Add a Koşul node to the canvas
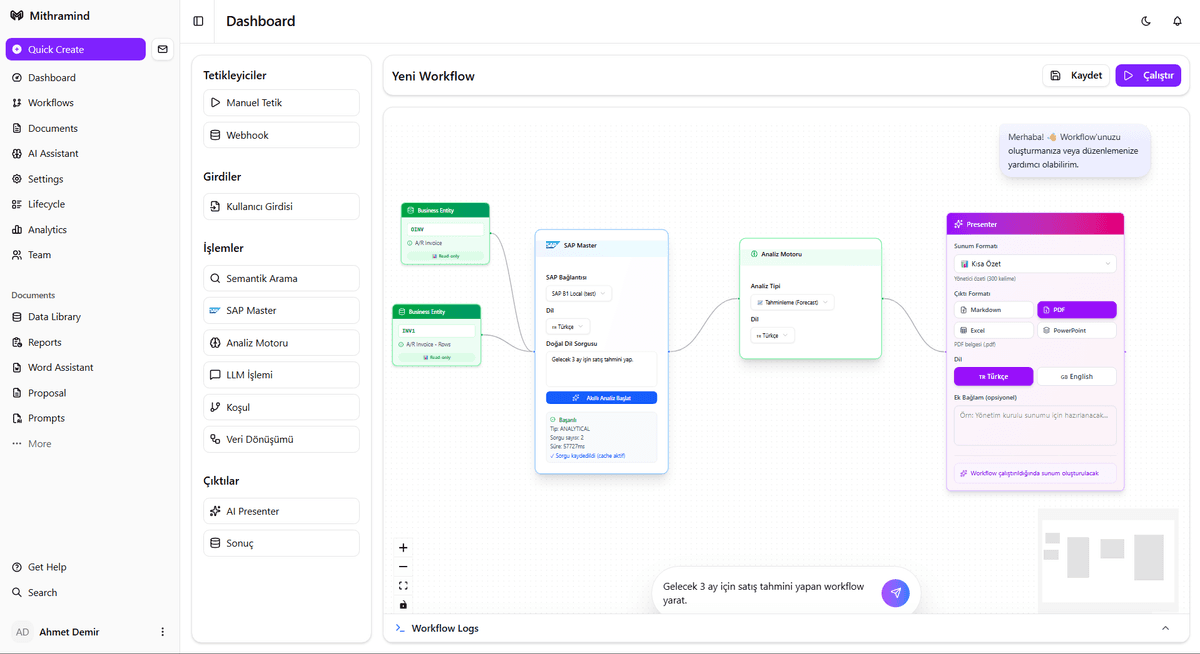1200x654 pixels. (x=281, y=406)
